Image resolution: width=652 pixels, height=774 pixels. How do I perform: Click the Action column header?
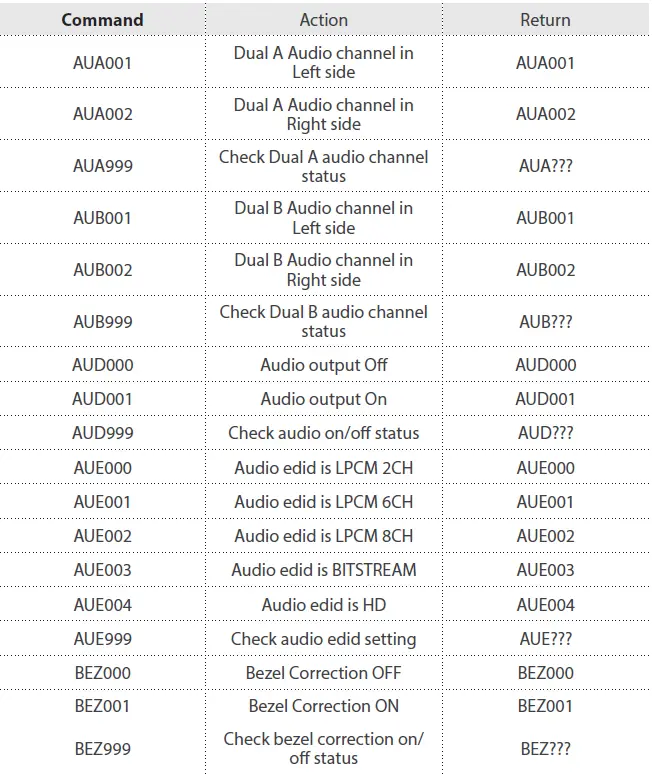point(323,20)
